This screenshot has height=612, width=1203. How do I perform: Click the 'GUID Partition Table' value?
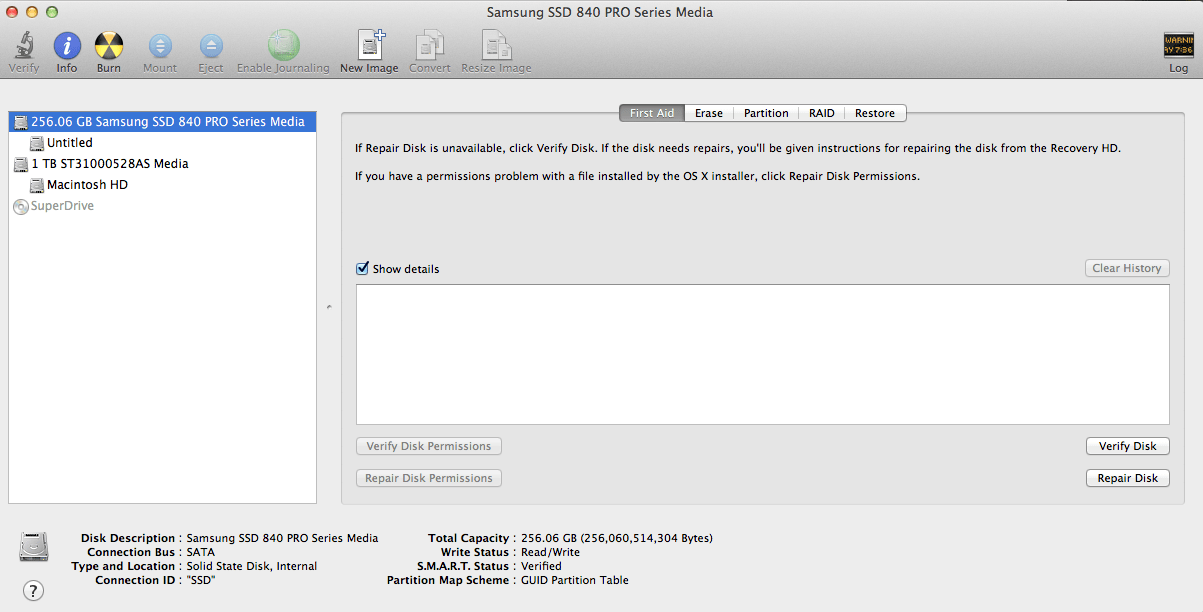575,580
